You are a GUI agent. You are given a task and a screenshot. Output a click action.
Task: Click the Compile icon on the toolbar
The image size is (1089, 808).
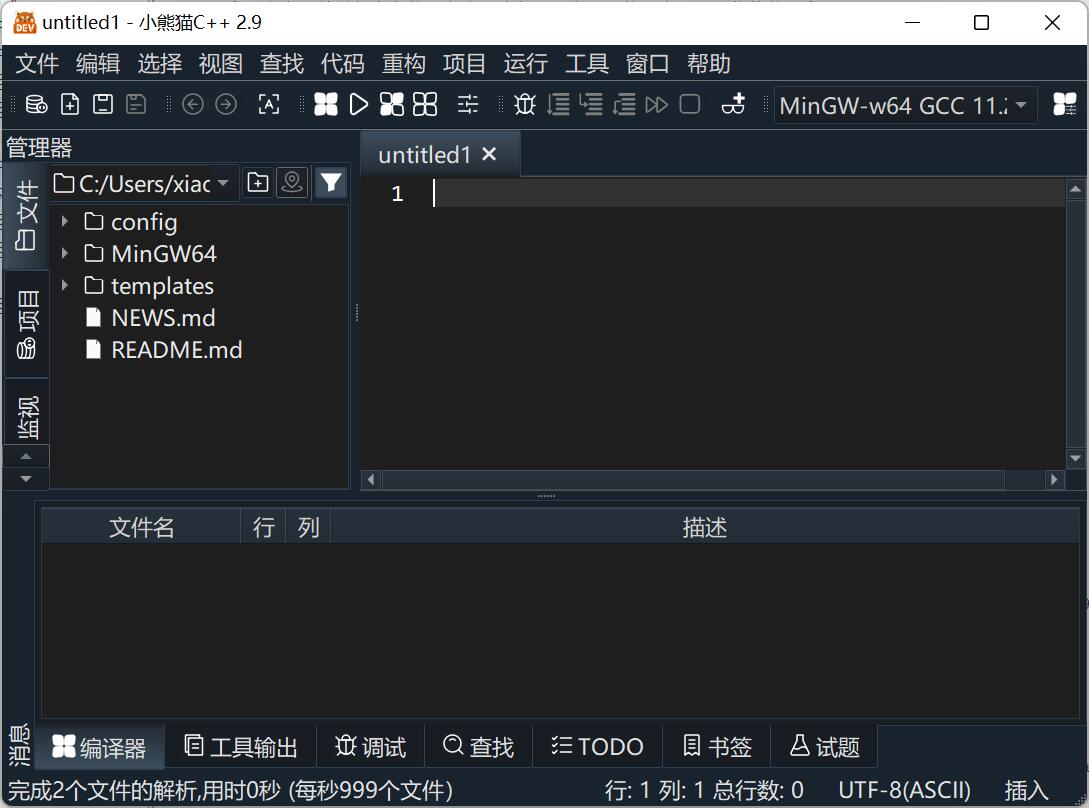pos(325,104)
